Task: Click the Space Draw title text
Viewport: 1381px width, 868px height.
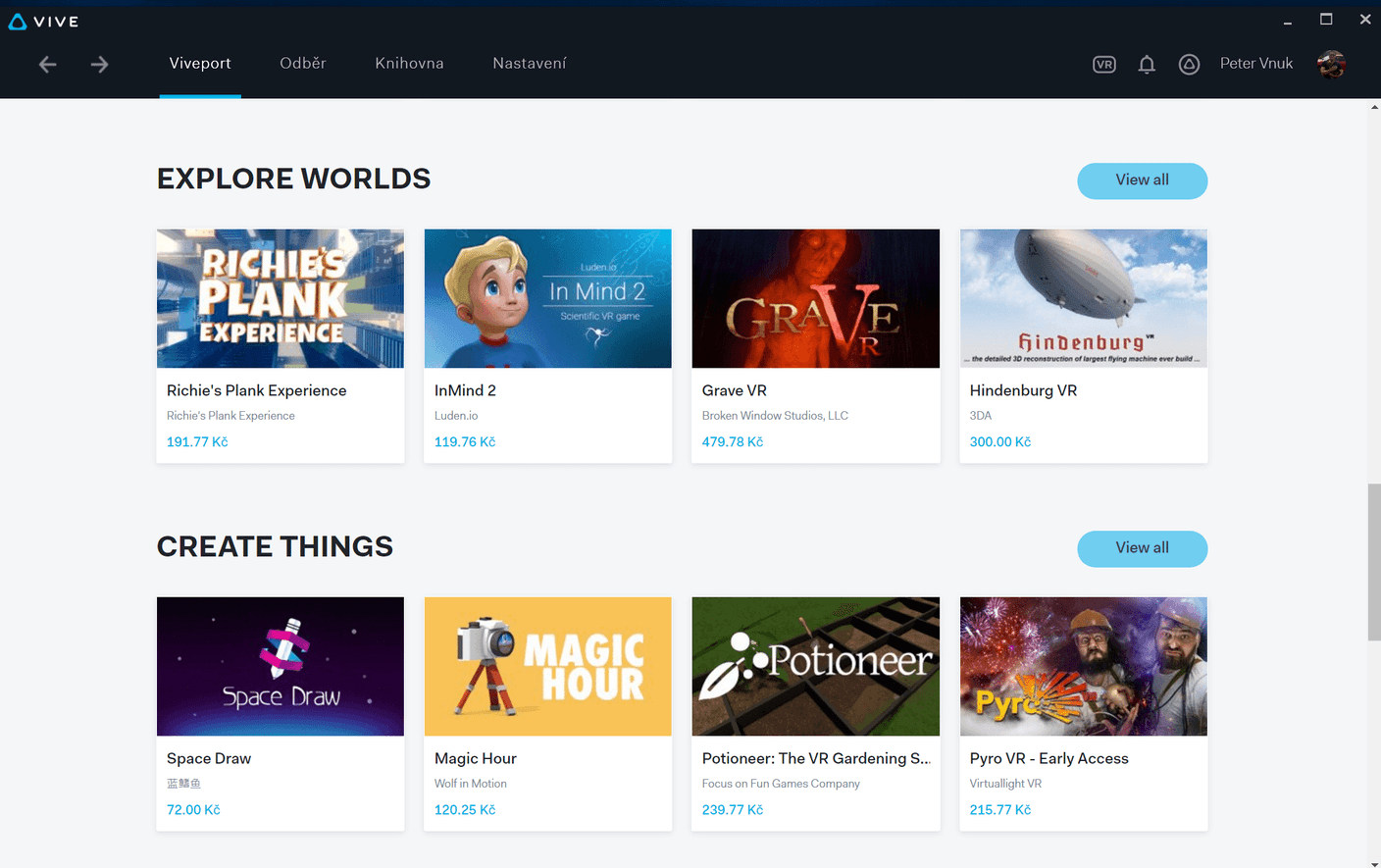Action: (209, 758)
